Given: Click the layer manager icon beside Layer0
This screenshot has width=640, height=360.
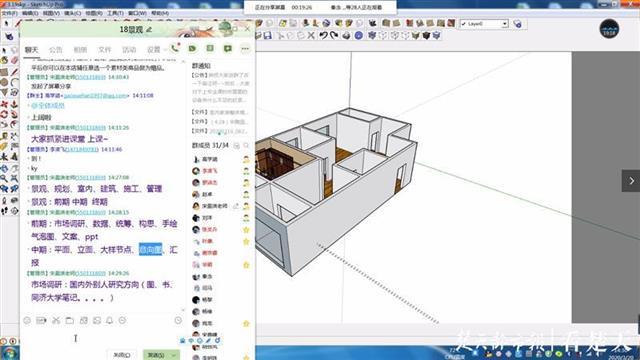Looking at the screenshot, I should tap(518, 24).
